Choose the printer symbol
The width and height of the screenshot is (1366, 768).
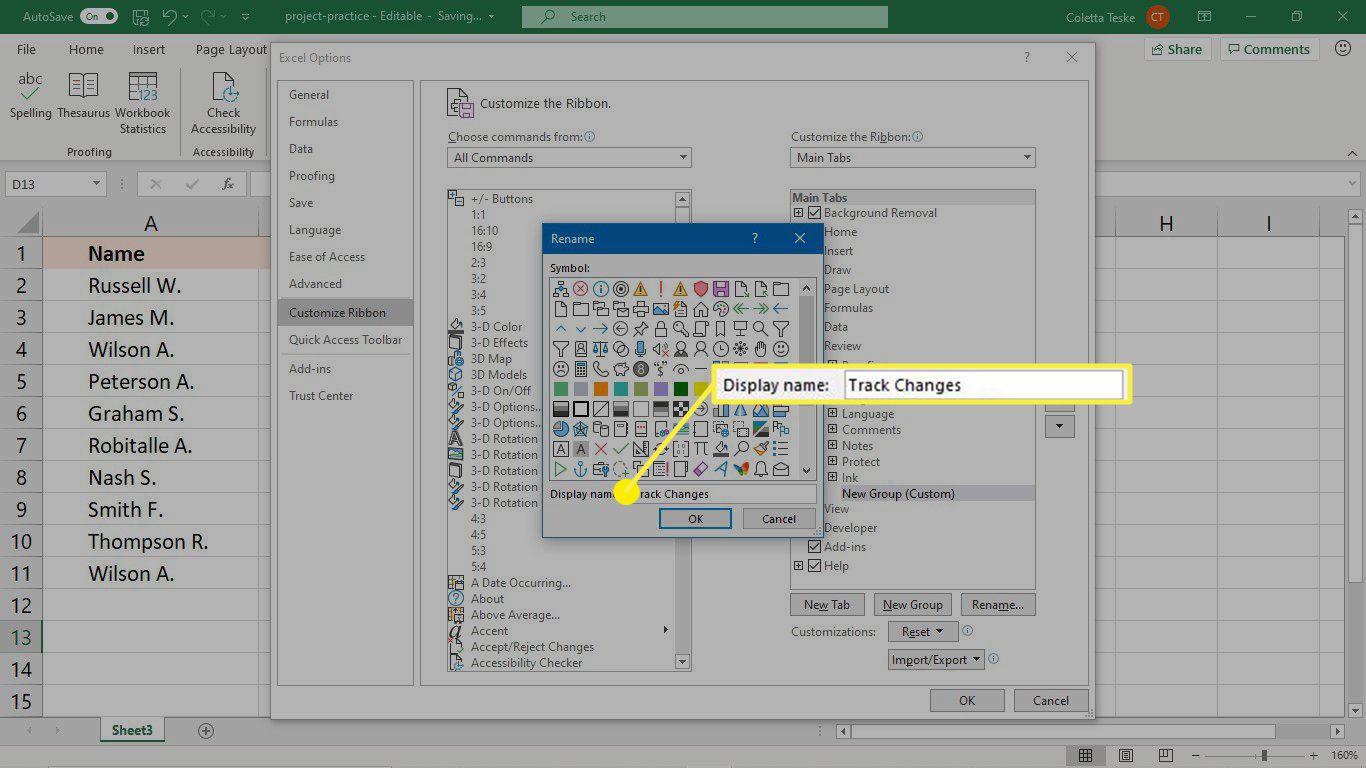(x=641, y=309)
